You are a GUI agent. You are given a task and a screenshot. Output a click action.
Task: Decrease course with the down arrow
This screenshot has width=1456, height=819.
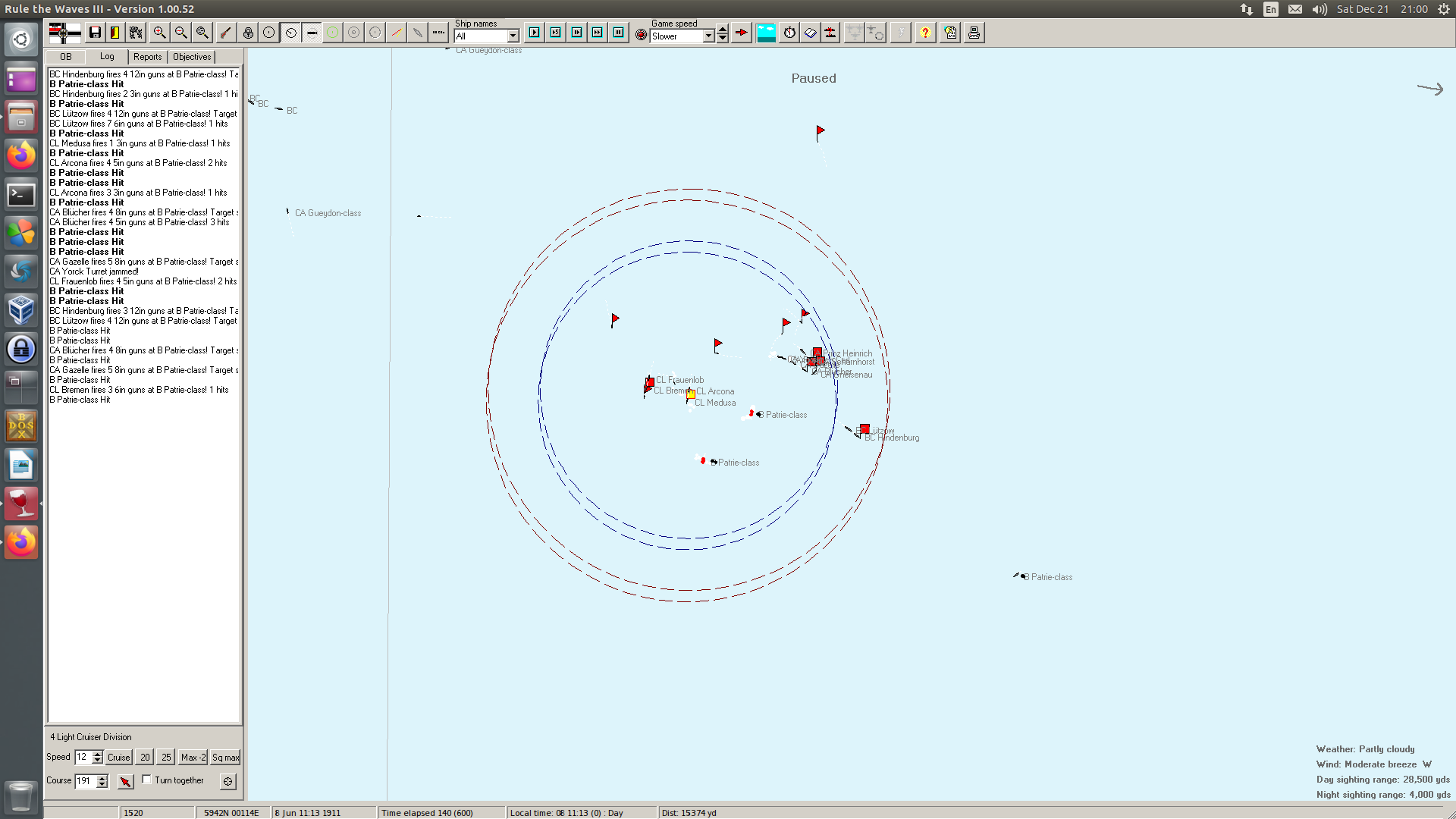tap(102, 785)
